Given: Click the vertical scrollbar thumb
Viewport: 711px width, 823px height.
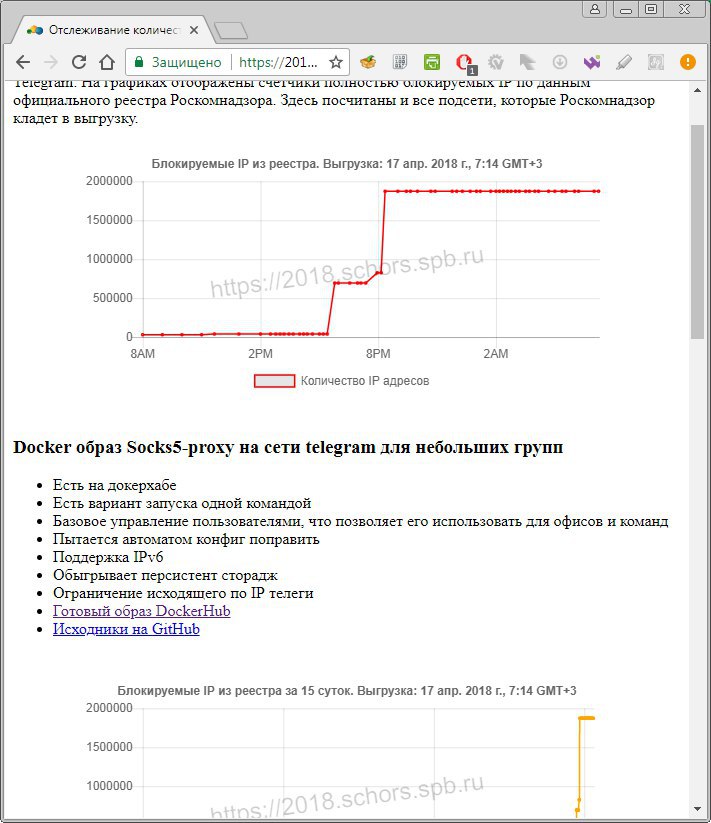Looking at the screenshot, I should click(697, 231).
